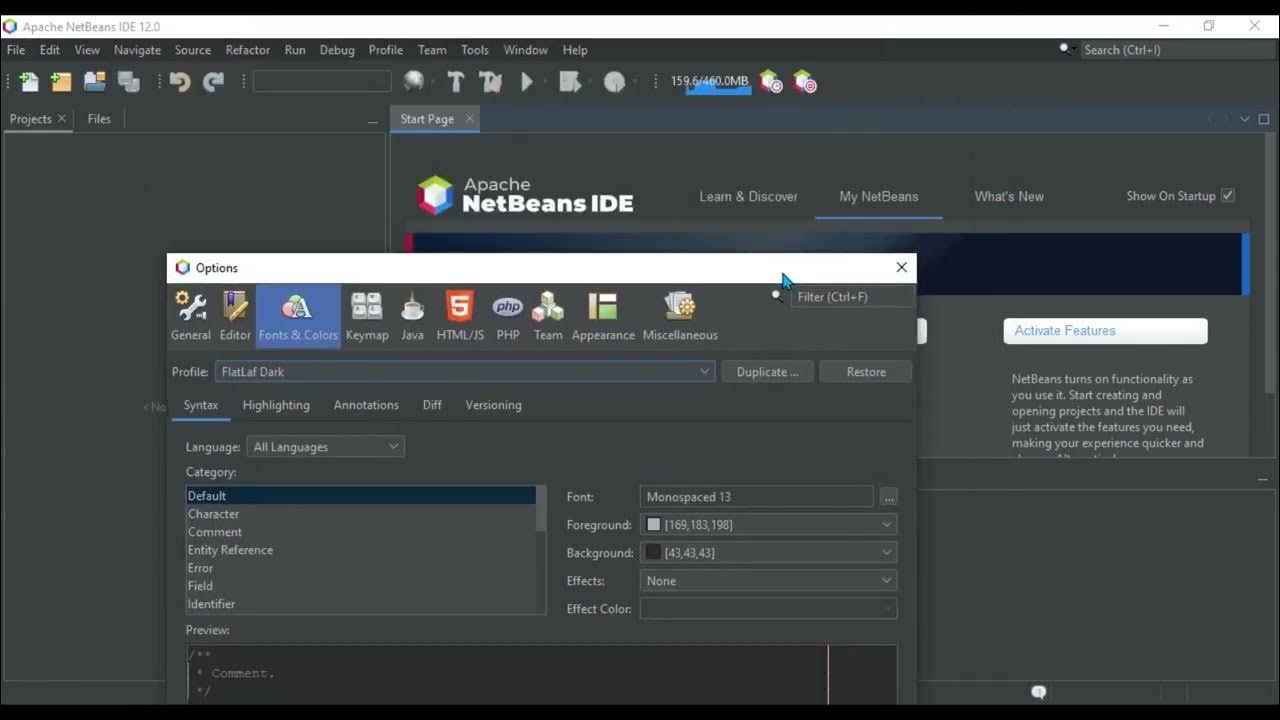Click the Build Project hammer icon
Screen dimensions: 1280x720
456,82
